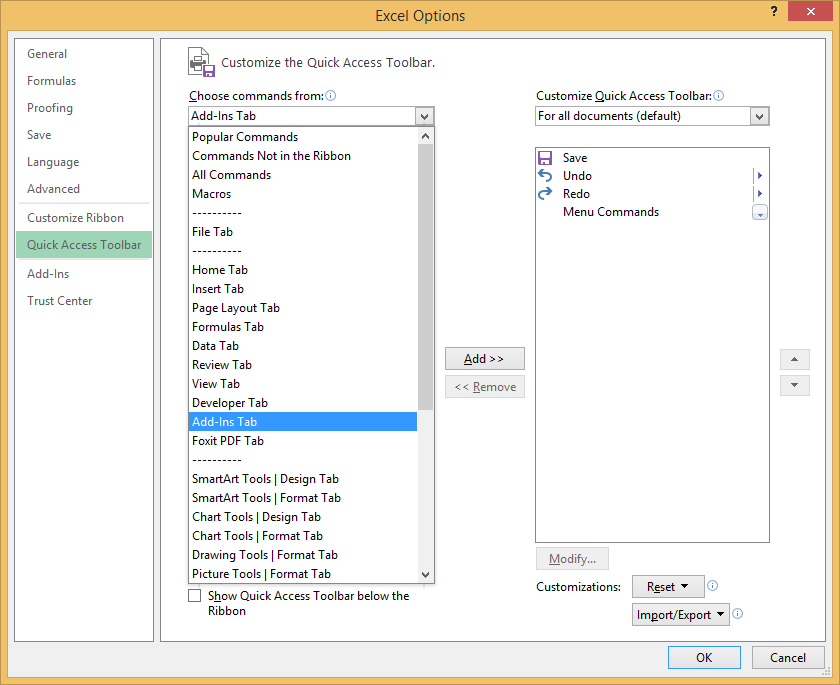
Task: Click submenu arrow beside Undo
Action: (x=760, y=176)
